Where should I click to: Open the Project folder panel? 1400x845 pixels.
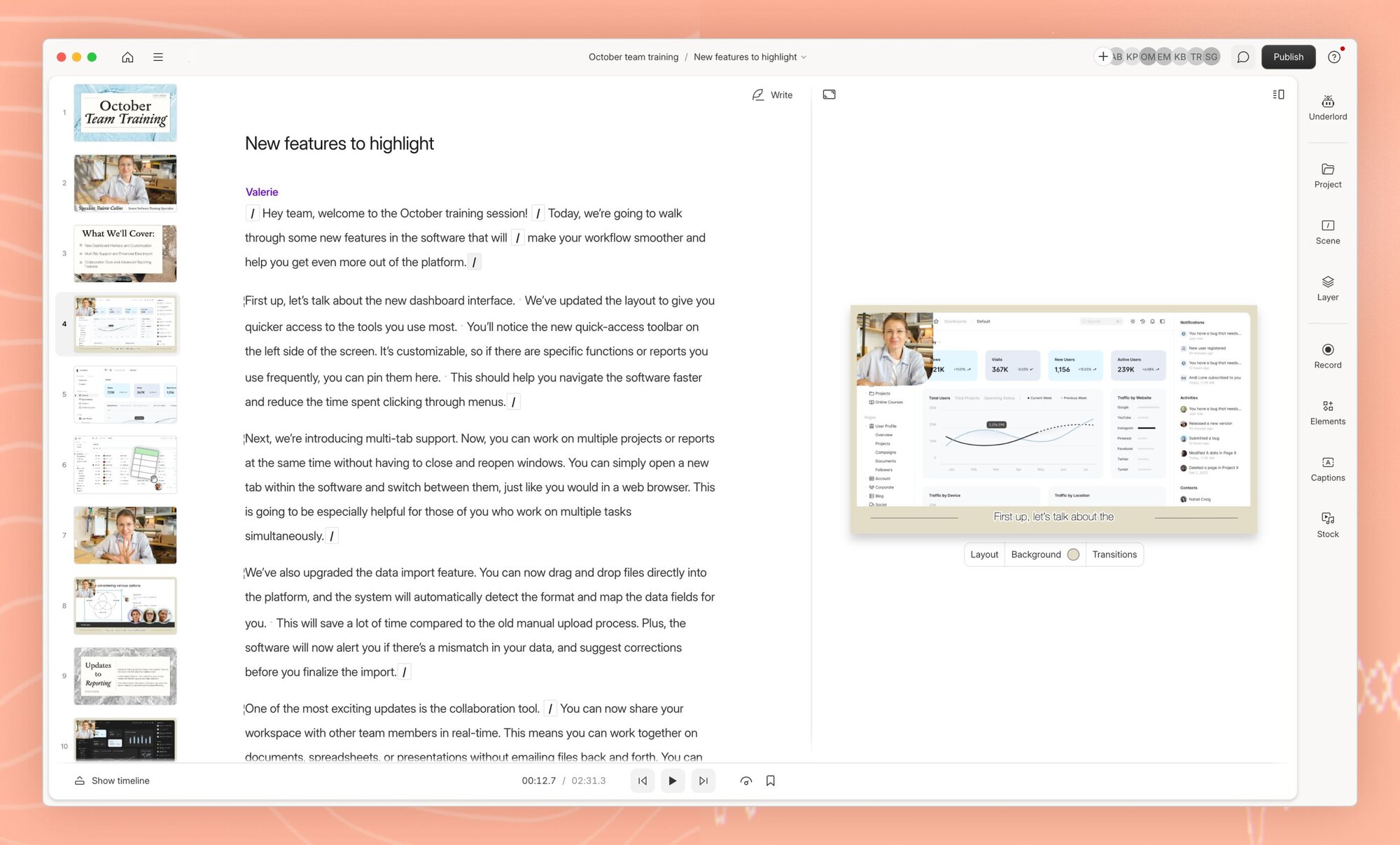click(1327, 176)
